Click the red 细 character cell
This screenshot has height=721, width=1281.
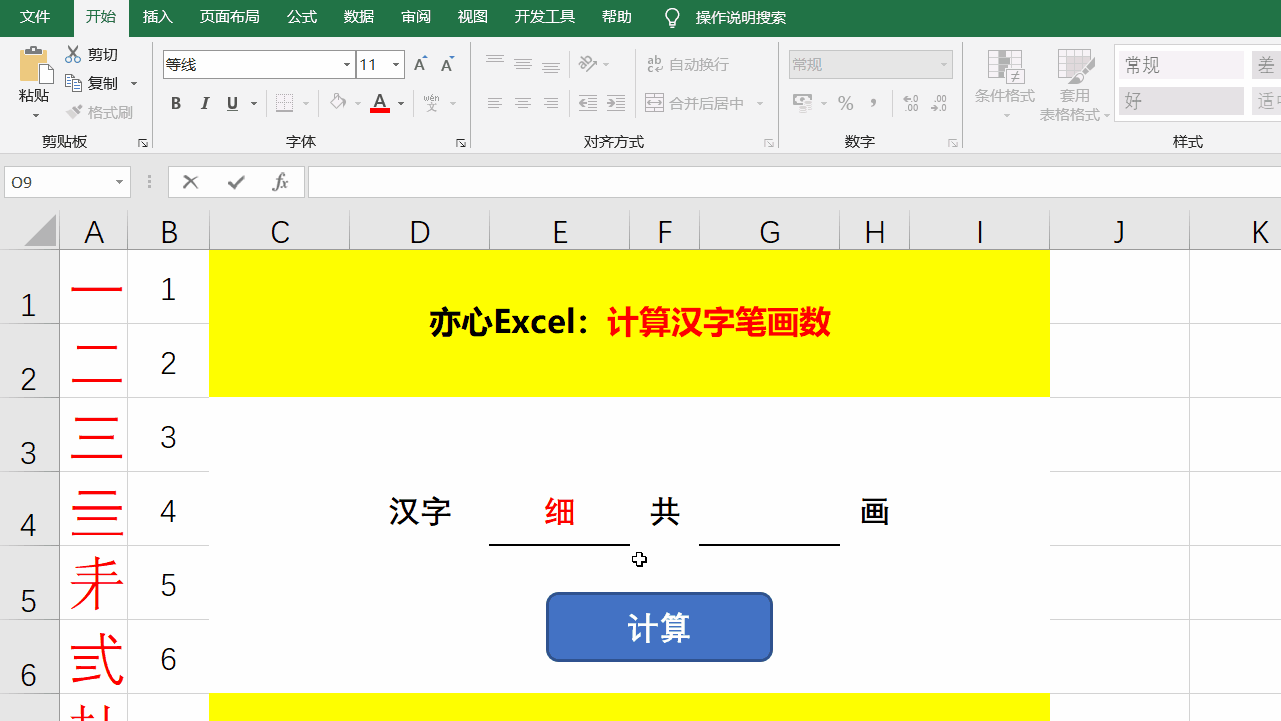[560, 512]
